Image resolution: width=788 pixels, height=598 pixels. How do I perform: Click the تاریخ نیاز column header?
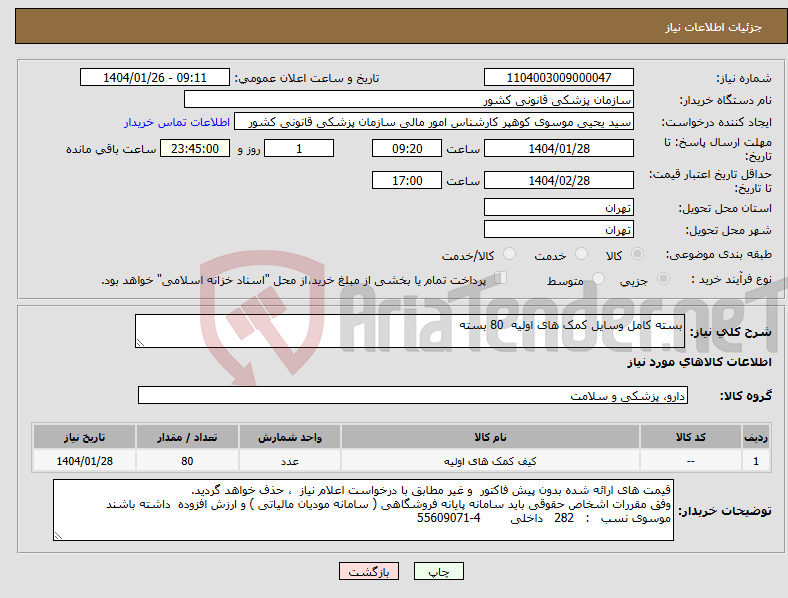[x=84, y=437]
